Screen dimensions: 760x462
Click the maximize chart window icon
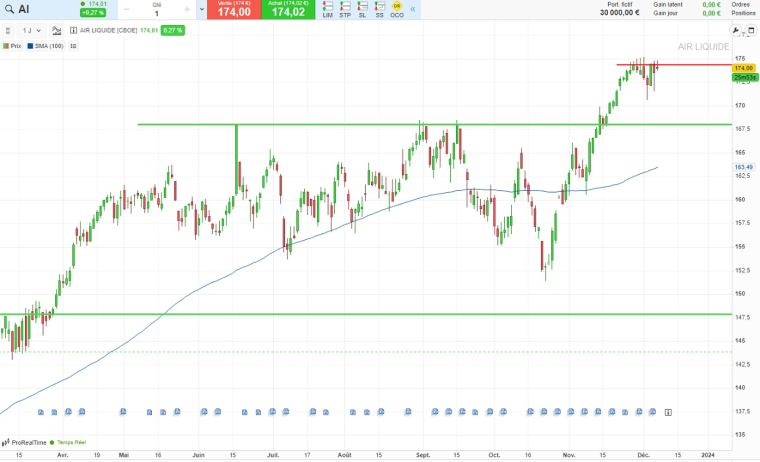click(x=751, y=31)
